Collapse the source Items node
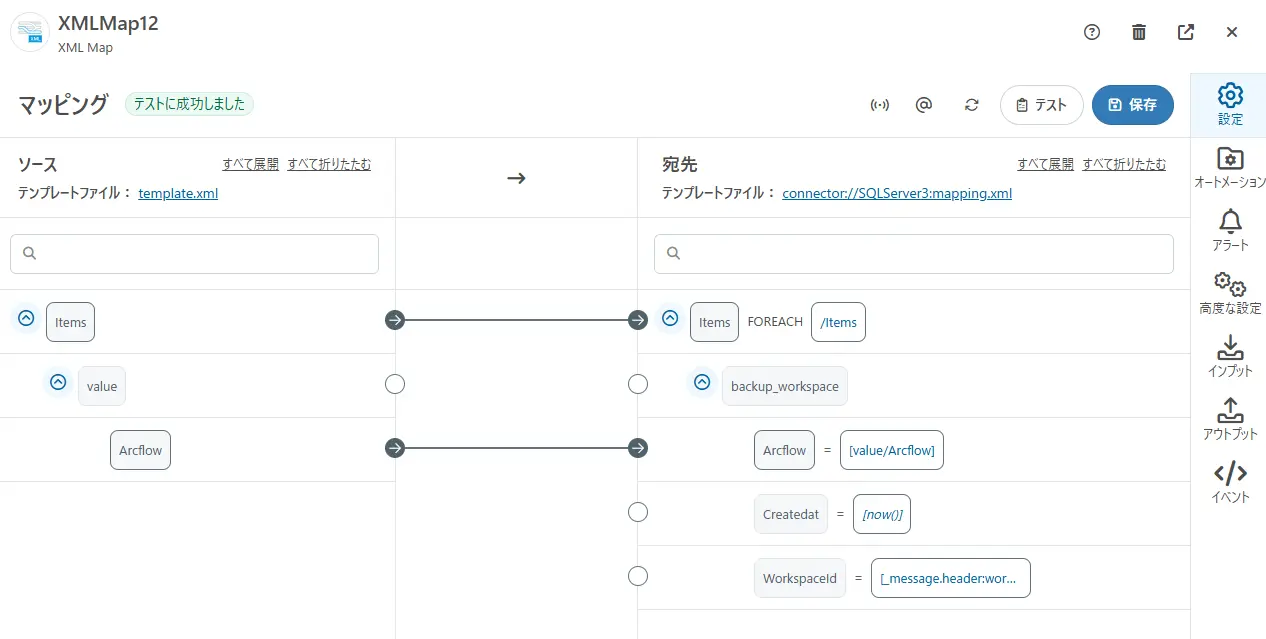Image resolution: width=1266 pixels, height=639 pixels. pos(26,319)
